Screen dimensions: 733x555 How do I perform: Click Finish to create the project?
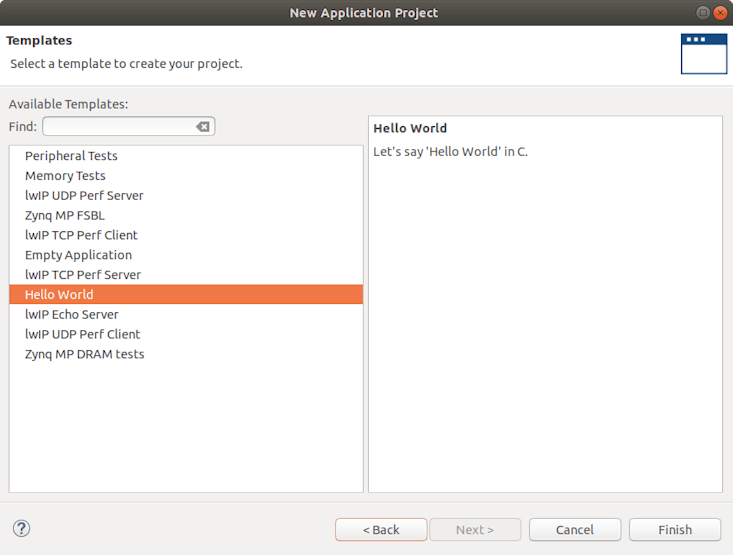tap(675, 530)
